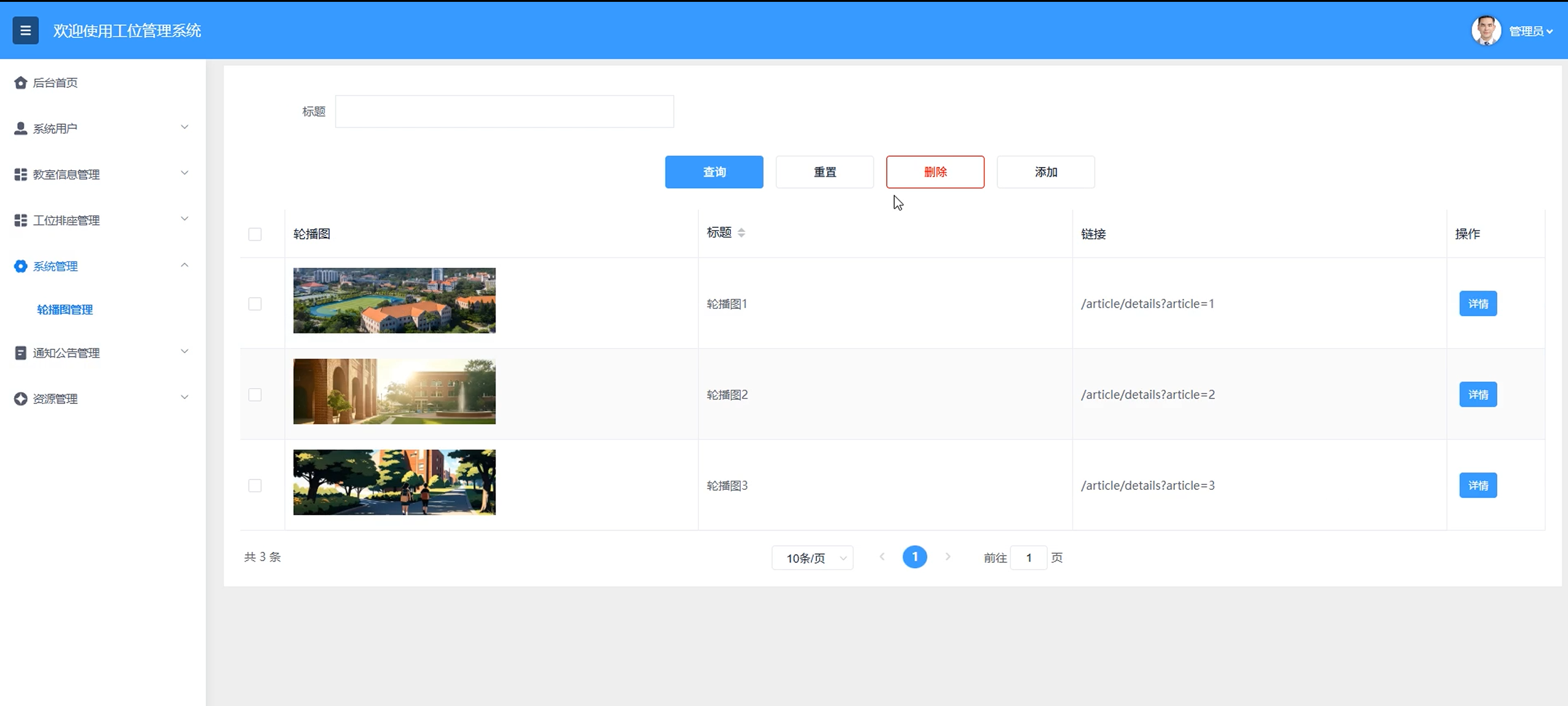
Task: Click the red 删除 button
Action: click(x=935, y=172)
